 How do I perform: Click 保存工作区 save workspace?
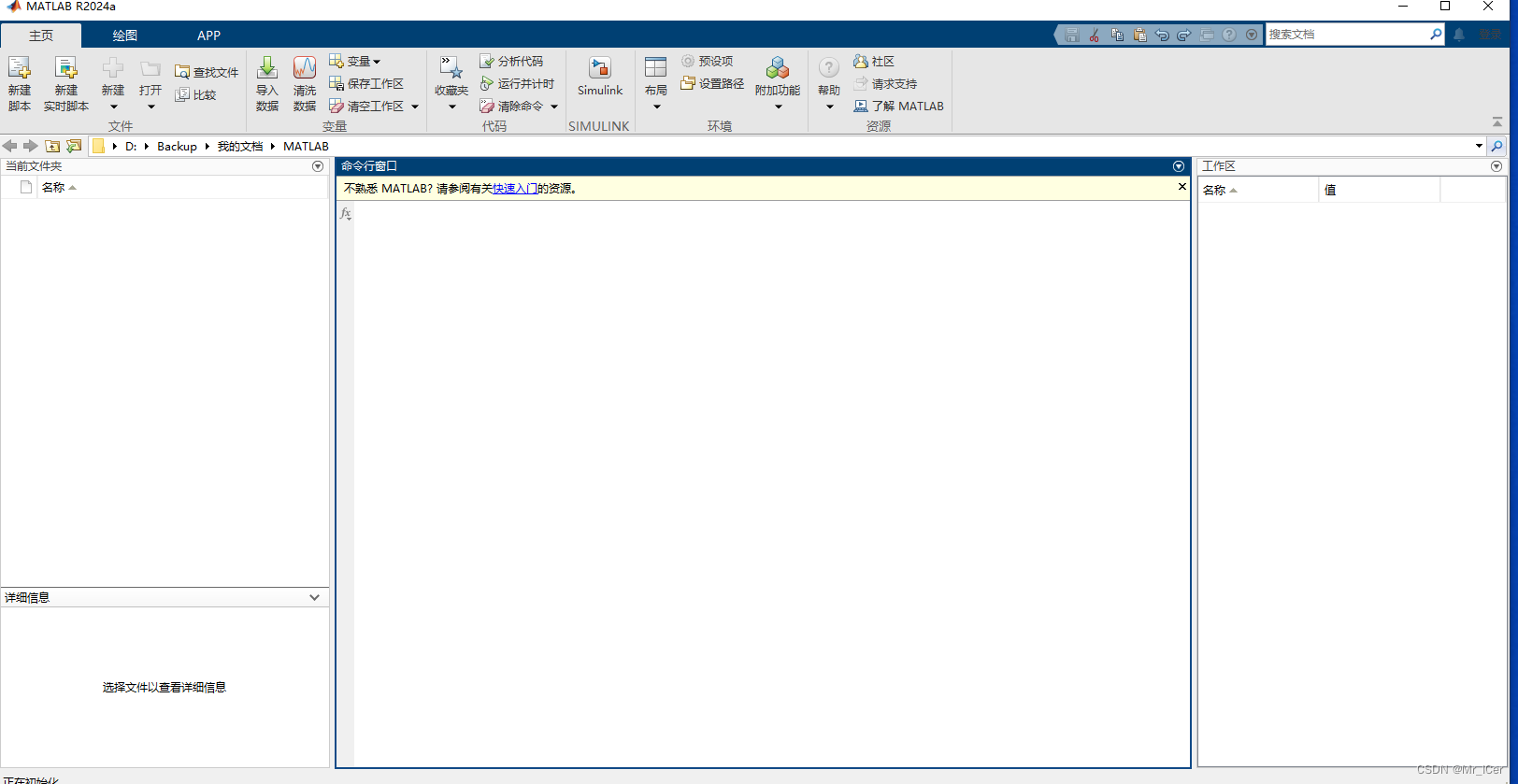coord(366,83)
